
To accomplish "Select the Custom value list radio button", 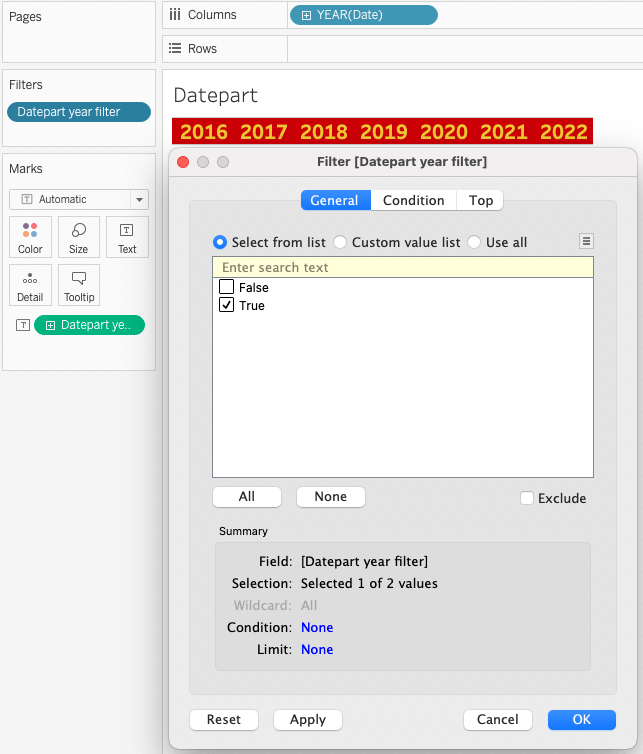I will coord(340,242).
